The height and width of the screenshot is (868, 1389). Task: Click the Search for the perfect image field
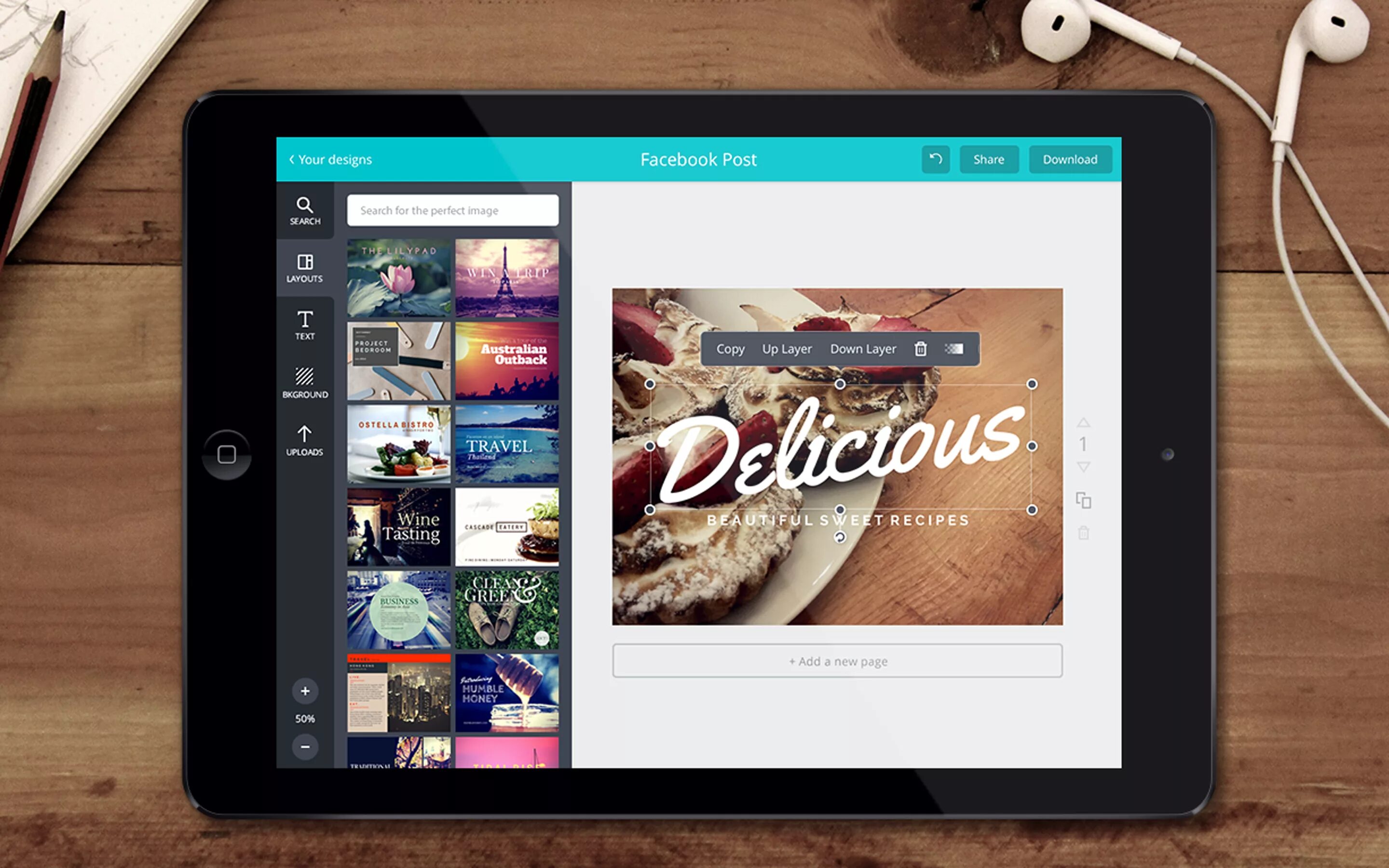coord(452,210)
